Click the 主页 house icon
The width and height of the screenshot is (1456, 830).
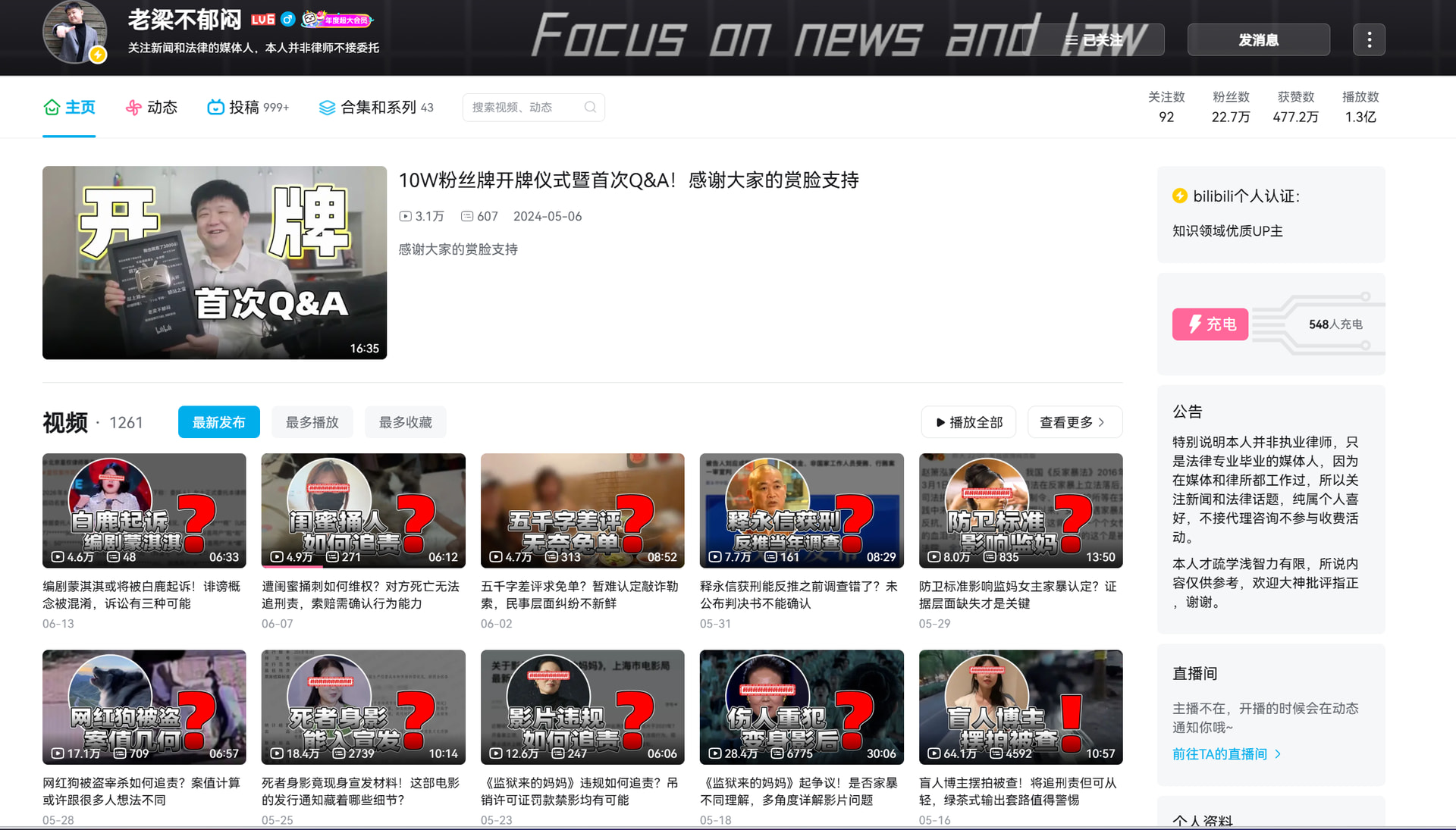52,108
